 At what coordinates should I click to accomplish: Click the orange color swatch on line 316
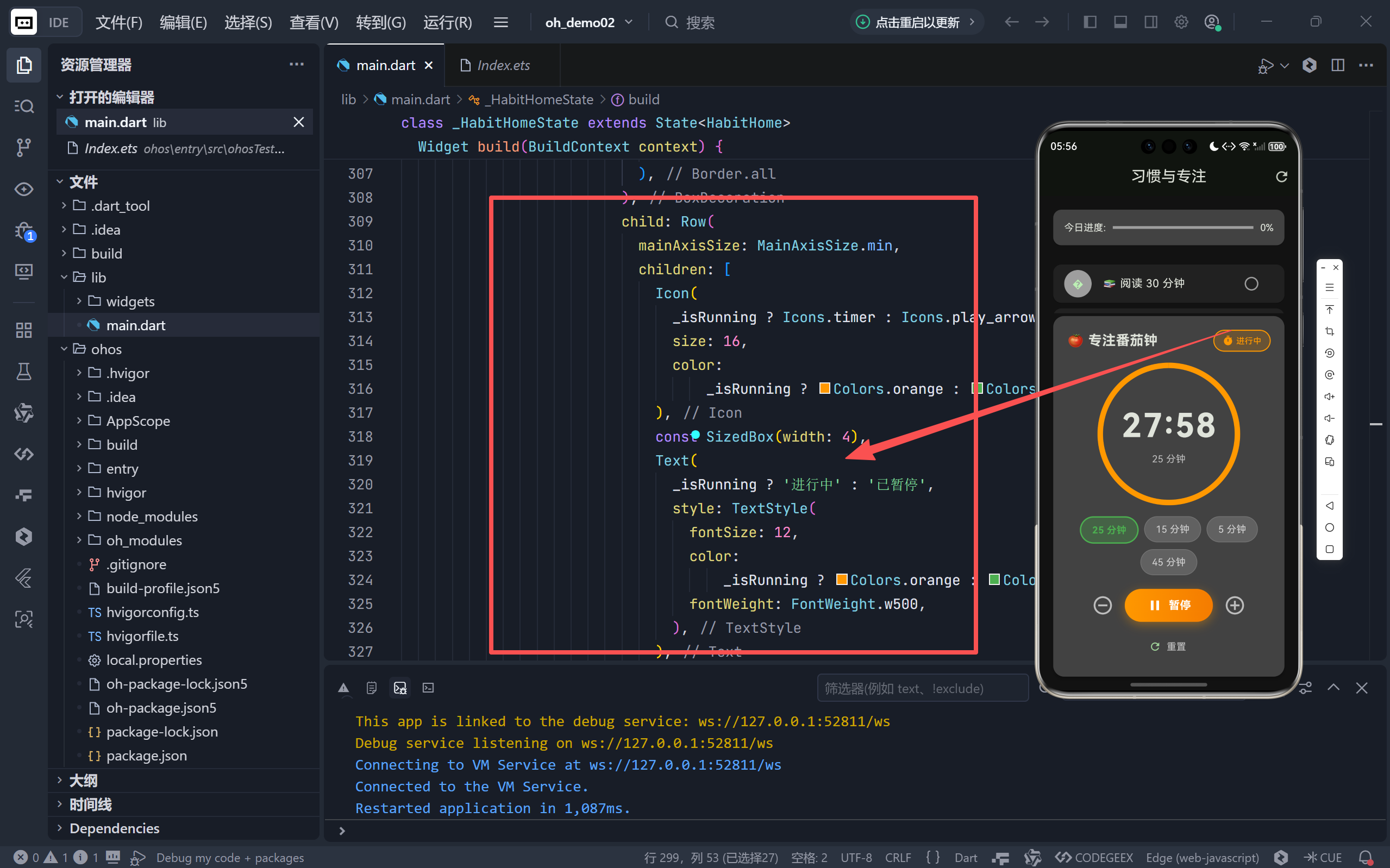(824, 389)
